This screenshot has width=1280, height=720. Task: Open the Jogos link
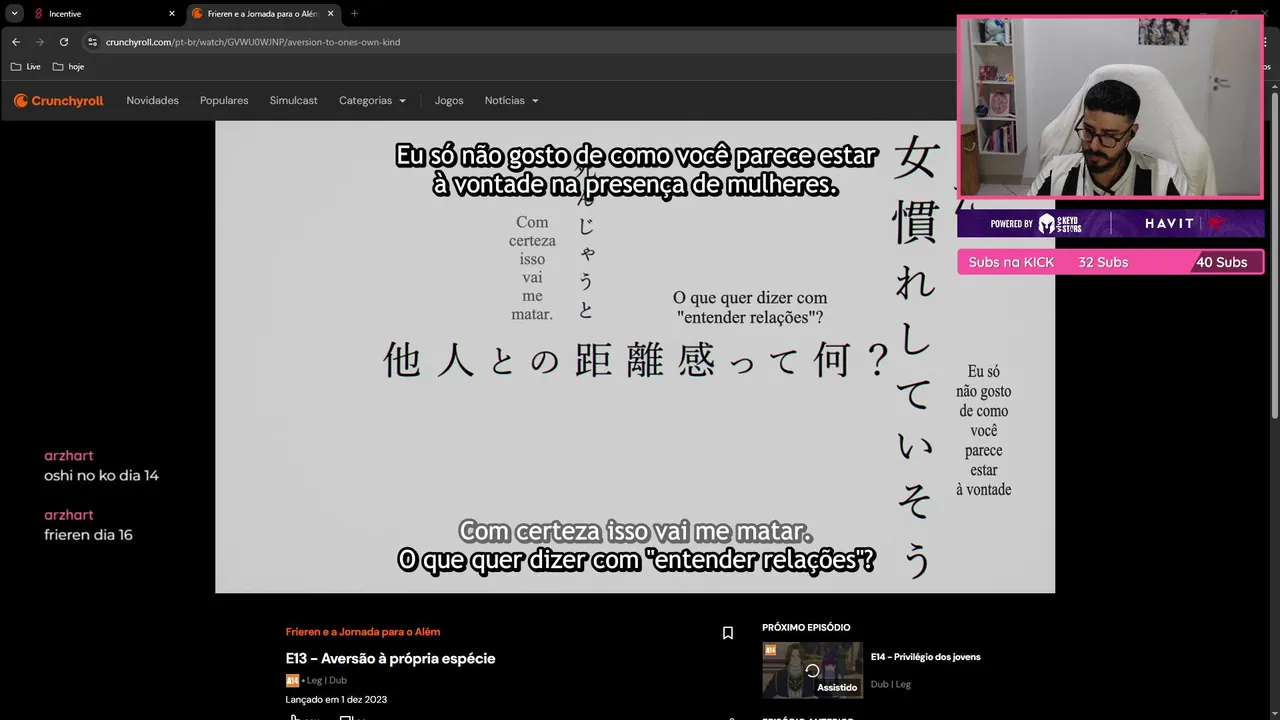449,101
